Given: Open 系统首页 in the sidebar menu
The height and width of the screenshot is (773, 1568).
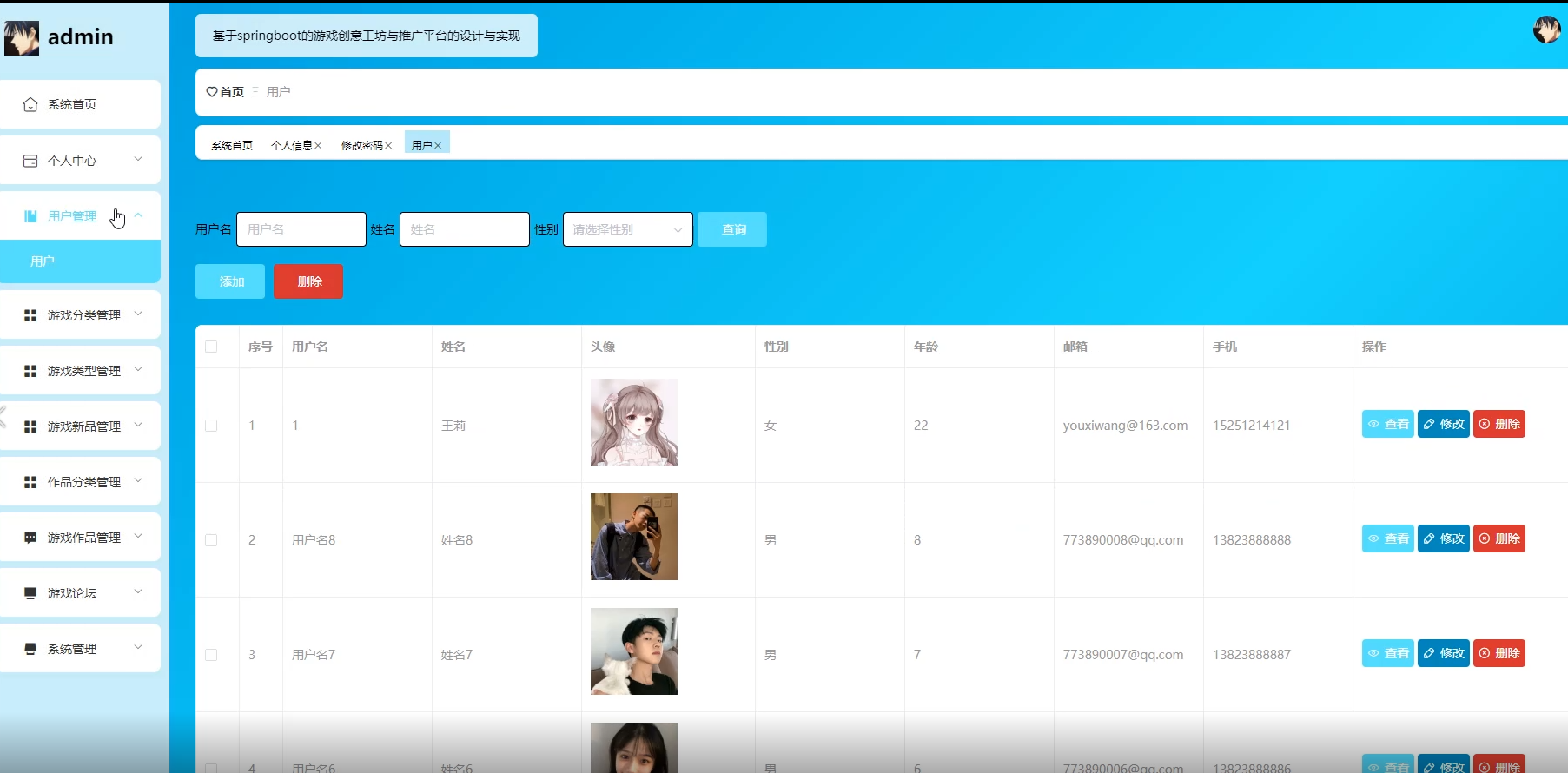Looking at the screenshot, I should click(x=80, y=104).
